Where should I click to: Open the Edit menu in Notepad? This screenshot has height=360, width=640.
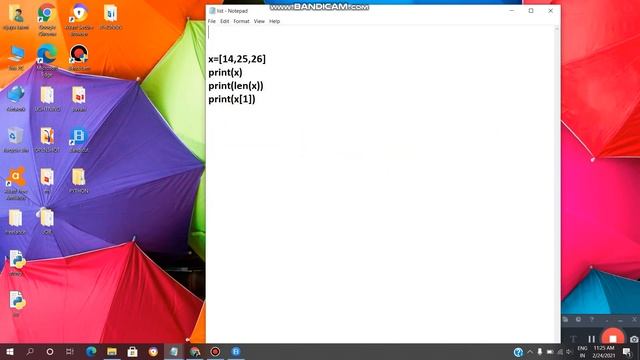pyautogui.click(x=224, y=21)
